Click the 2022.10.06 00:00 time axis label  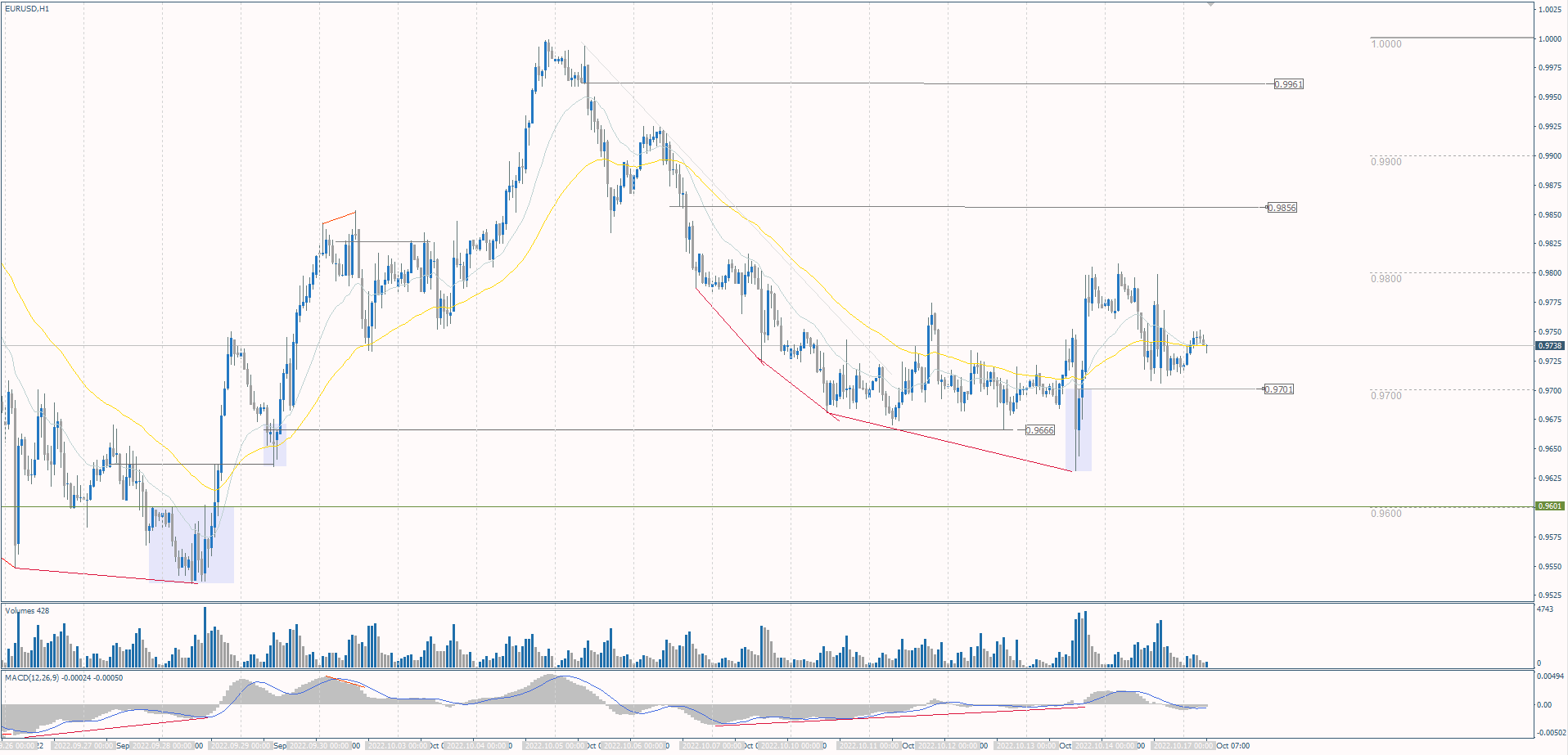[x=635, y=746]
